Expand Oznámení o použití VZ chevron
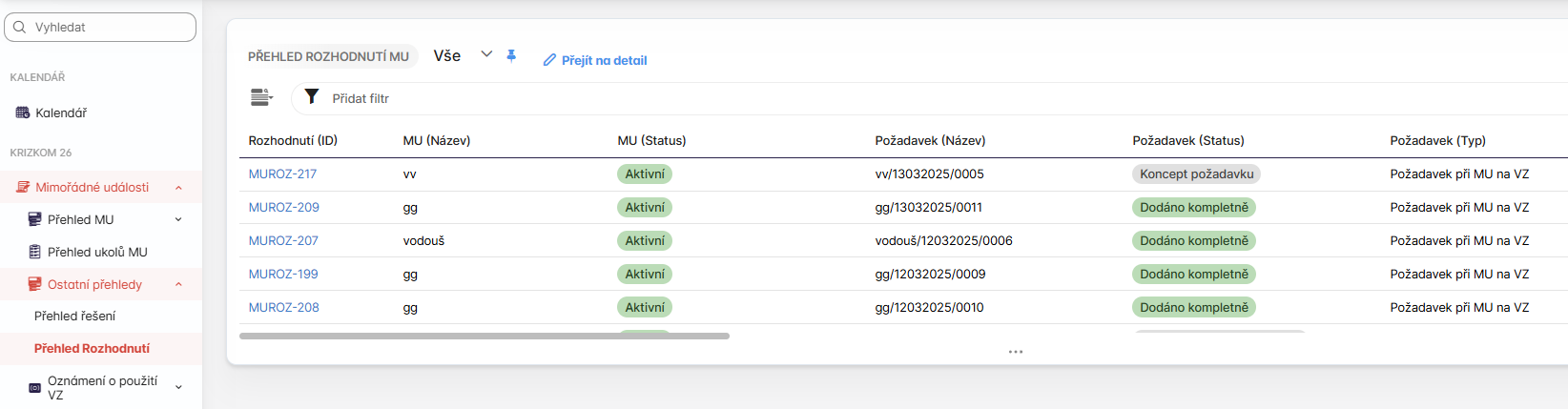Viewport: 1568px width, 409px height. coord(178,387)
